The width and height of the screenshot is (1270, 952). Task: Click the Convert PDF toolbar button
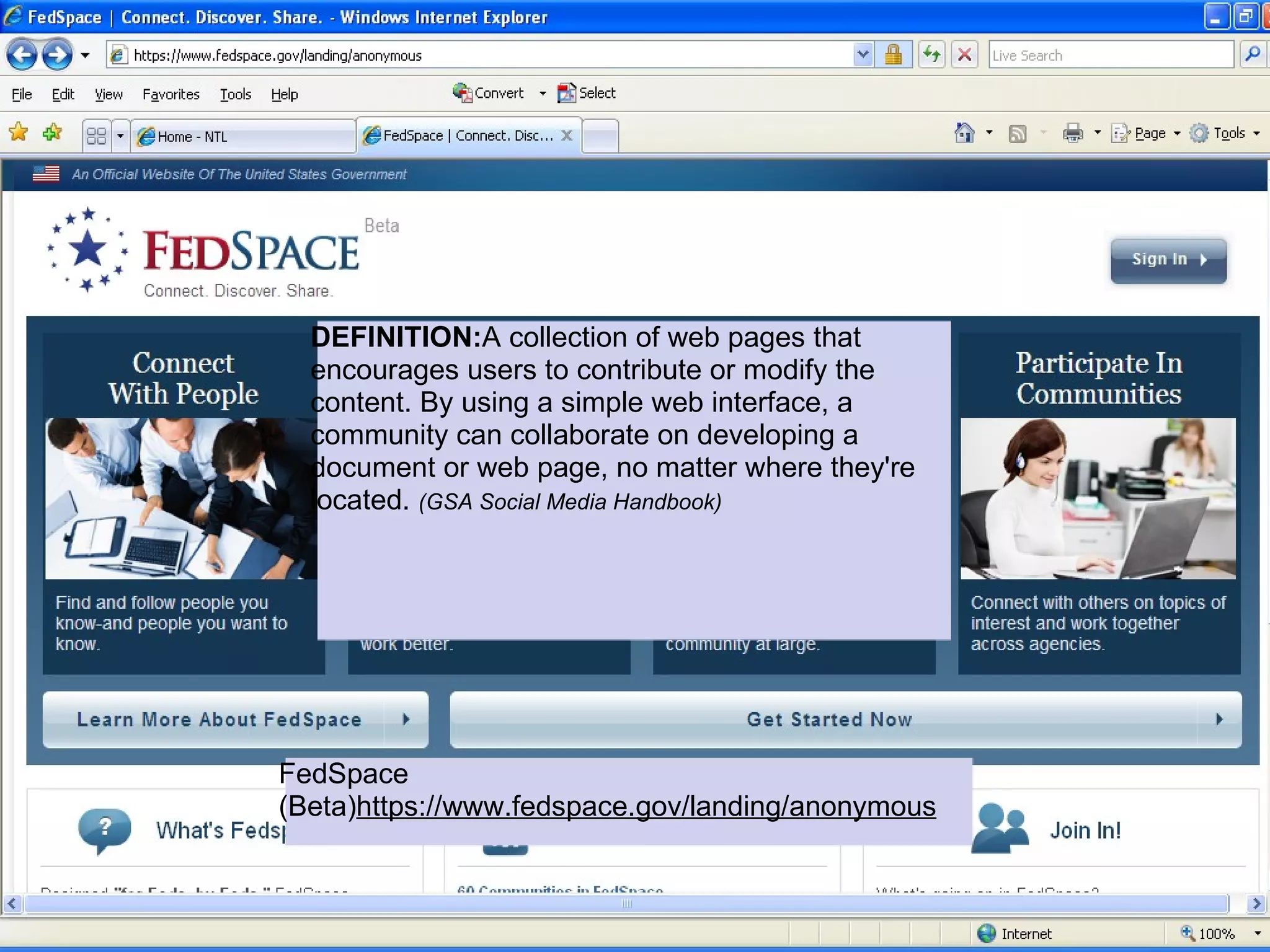coord(489,93)
